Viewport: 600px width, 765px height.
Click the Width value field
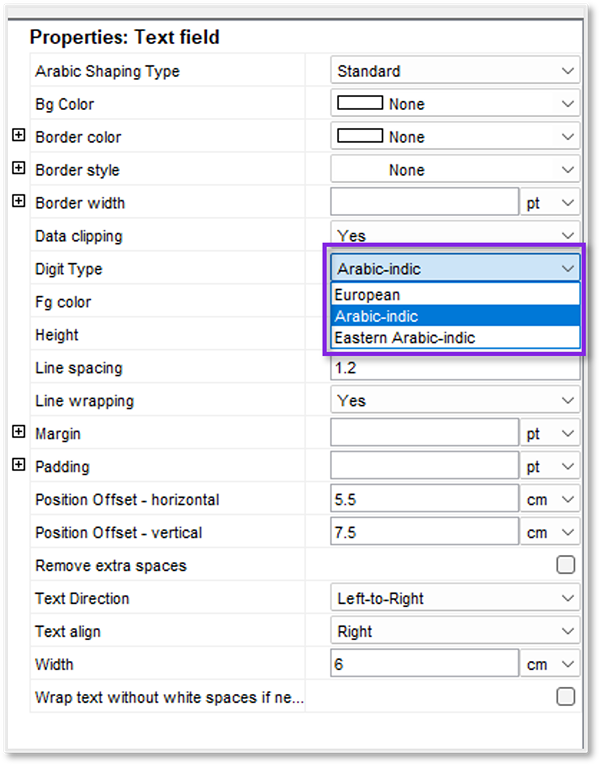424,663
